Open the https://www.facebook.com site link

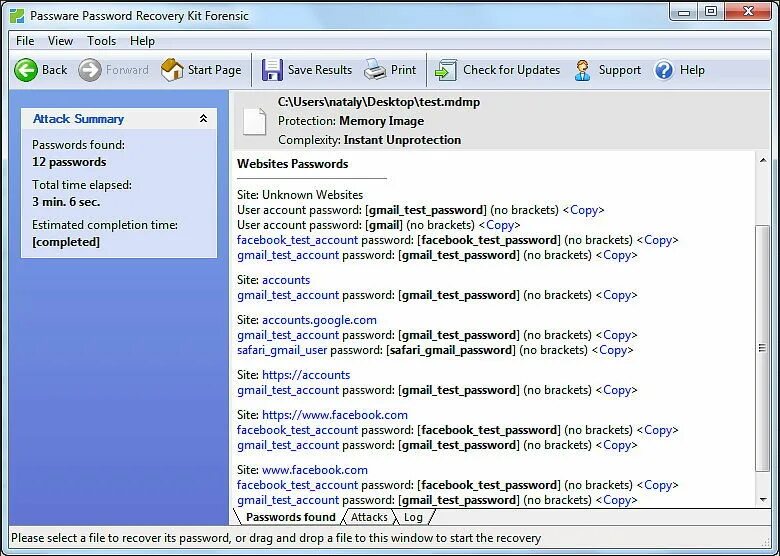coord(335,415)
